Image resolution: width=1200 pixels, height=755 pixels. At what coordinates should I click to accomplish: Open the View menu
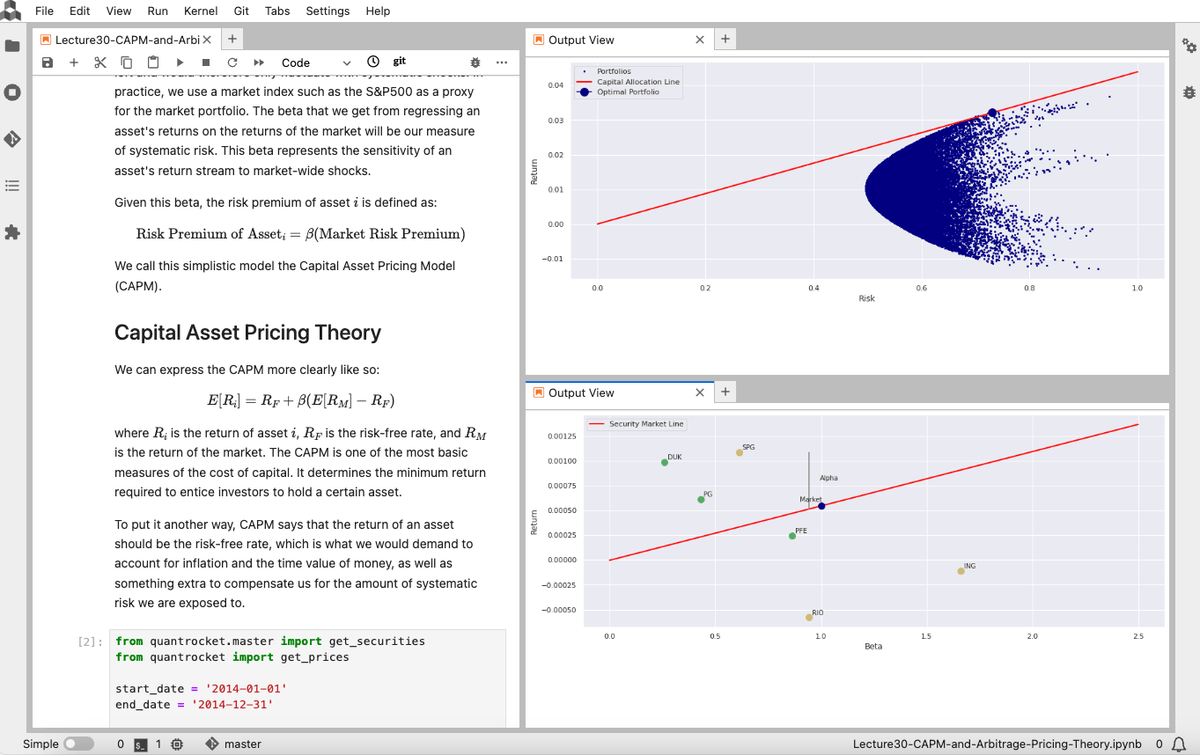pyautogui.click(x=119, y=11)
